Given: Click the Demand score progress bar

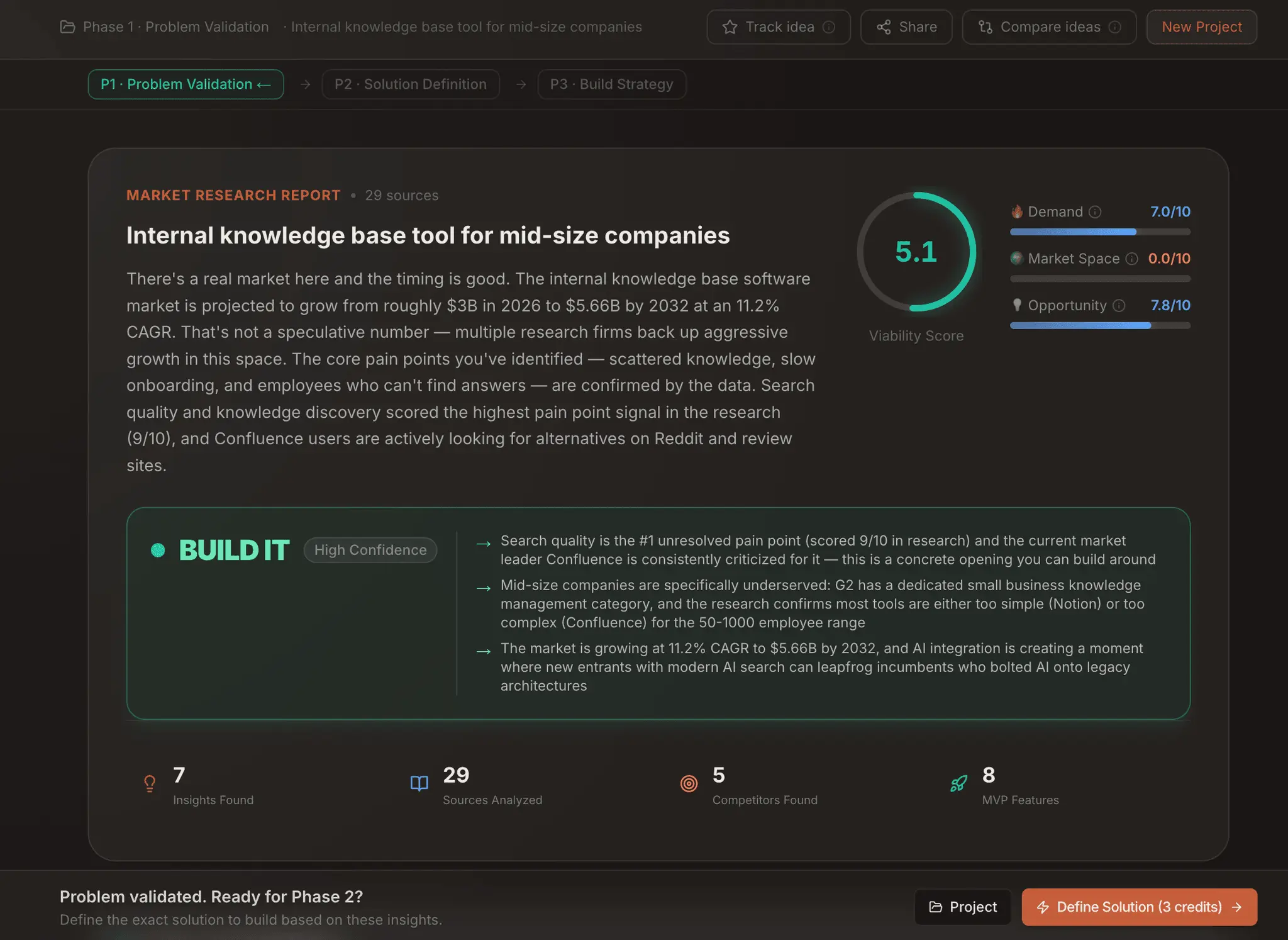Looking at the screenshot, I should [x=1100, y=232].
